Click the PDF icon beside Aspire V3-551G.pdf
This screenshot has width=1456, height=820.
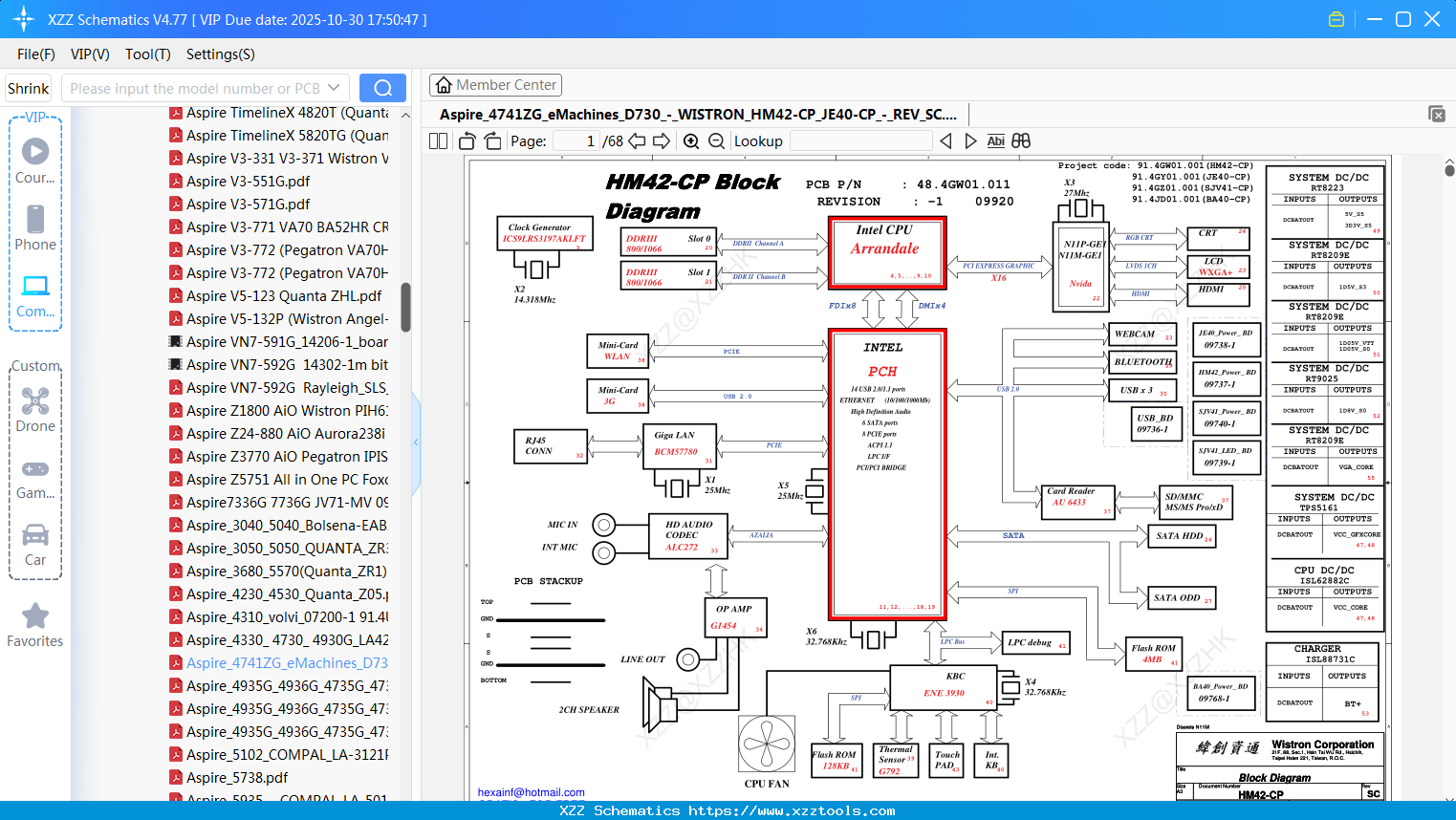coord(176,181)
